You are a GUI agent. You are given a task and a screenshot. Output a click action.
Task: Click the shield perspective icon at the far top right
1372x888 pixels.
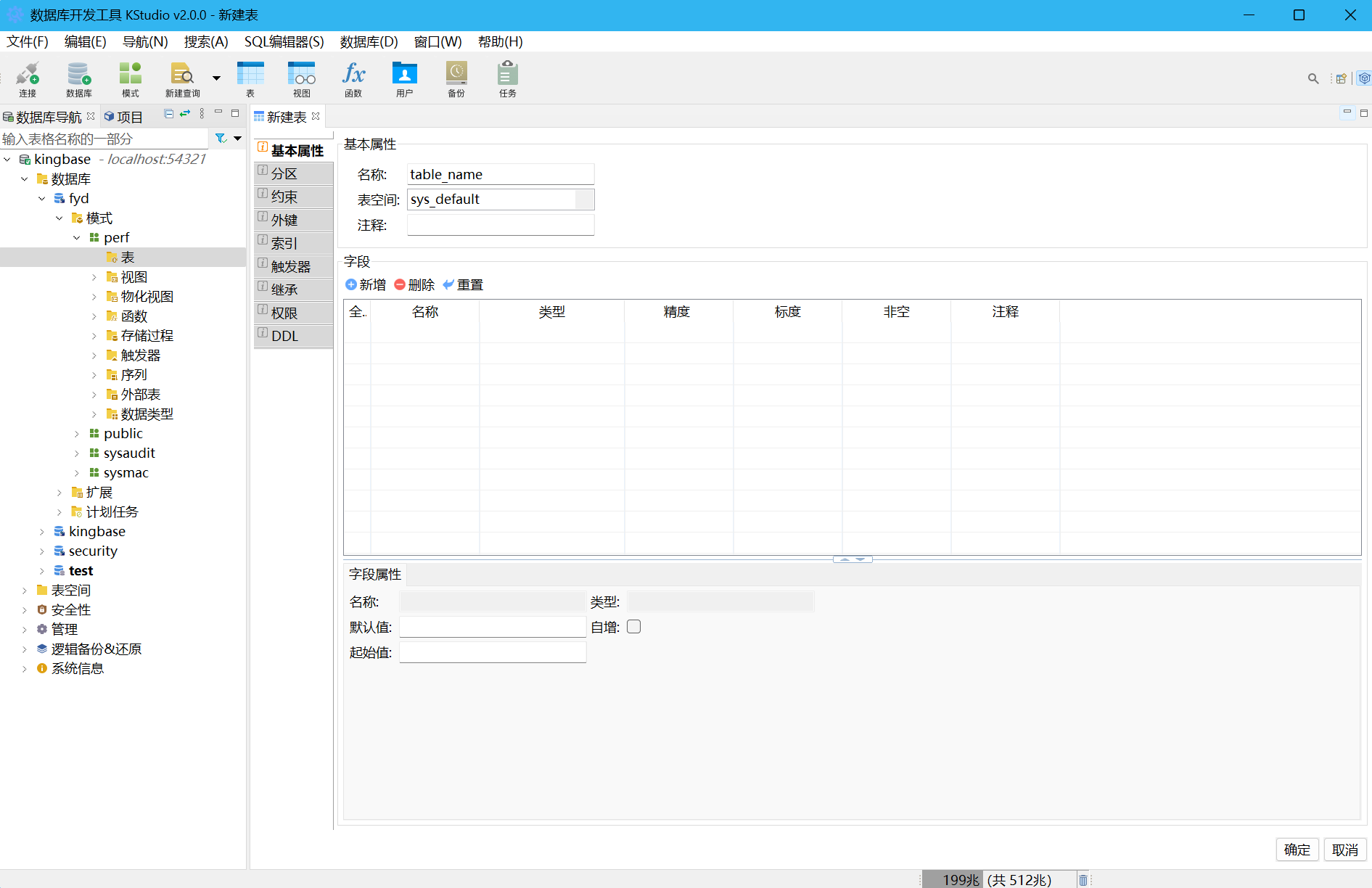[x=1364, y=78]
